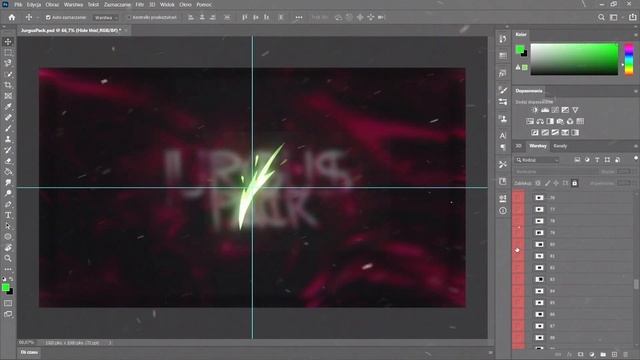Select the Move tool in the toolbar
The image size is (640, 360).
(8, 42)
